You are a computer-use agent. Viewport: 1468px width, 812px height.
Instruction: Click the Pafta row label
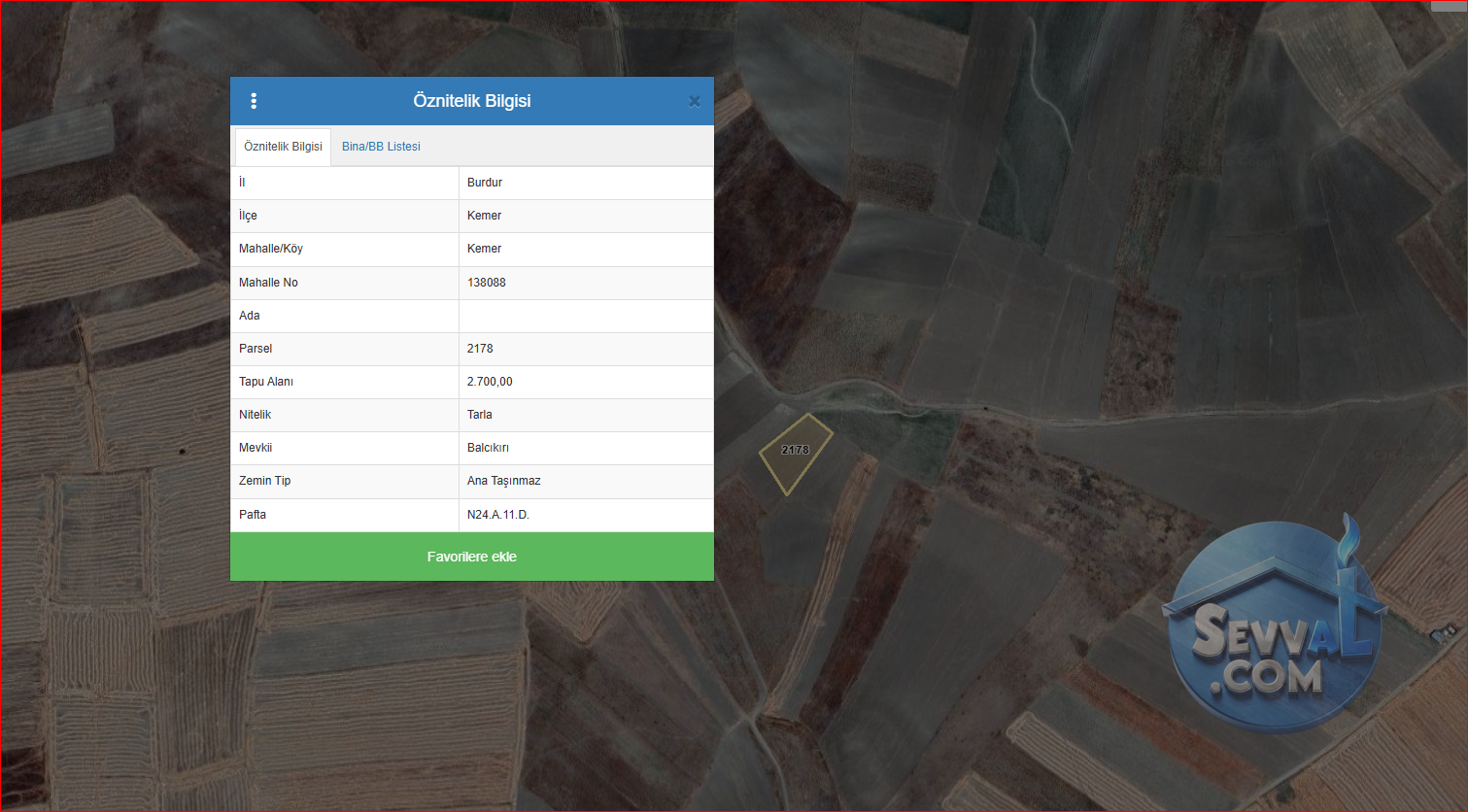[253, 515]
